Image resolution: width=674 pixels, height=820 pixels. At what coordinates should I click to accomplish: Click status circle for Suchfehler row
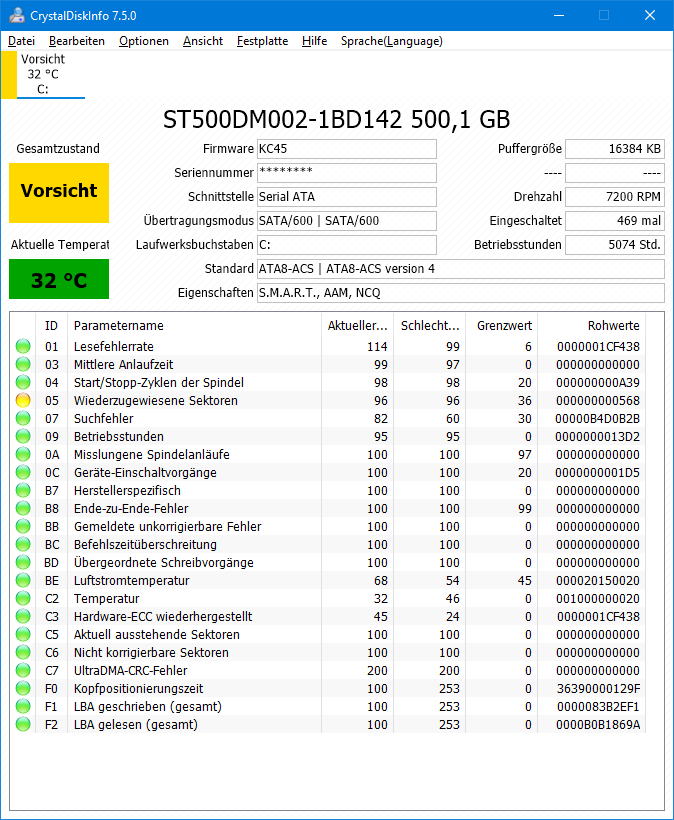click(23, 418)
